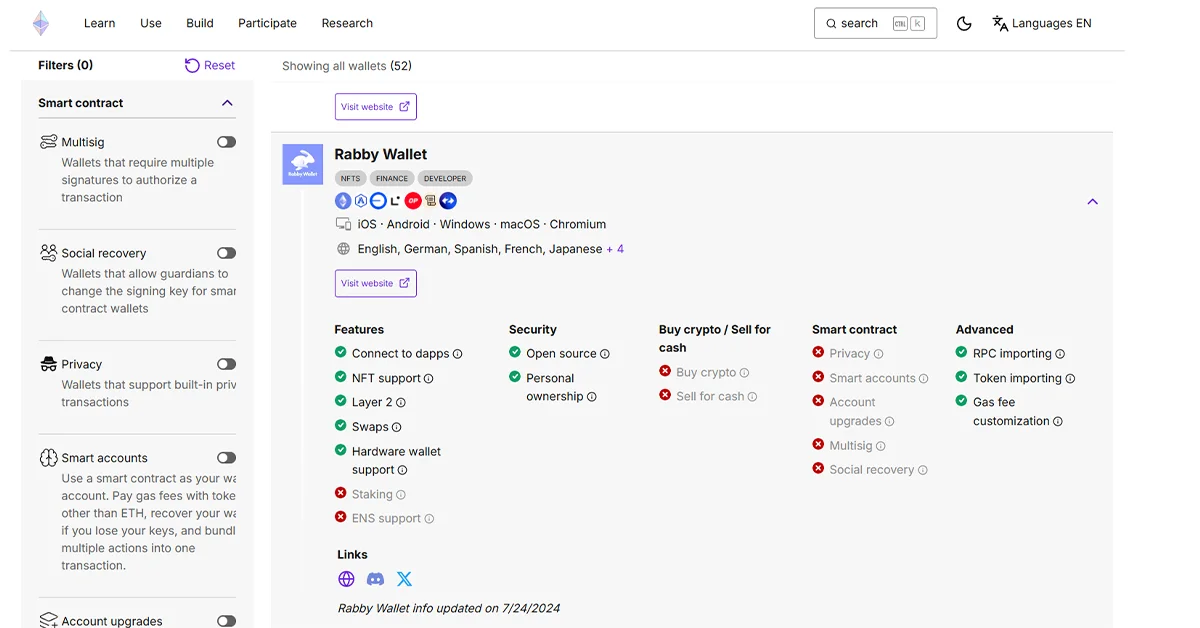Viewport: 1200px width, 628px height.
Task: Click info icon beside Account upgrades feature
Action: 889,422
